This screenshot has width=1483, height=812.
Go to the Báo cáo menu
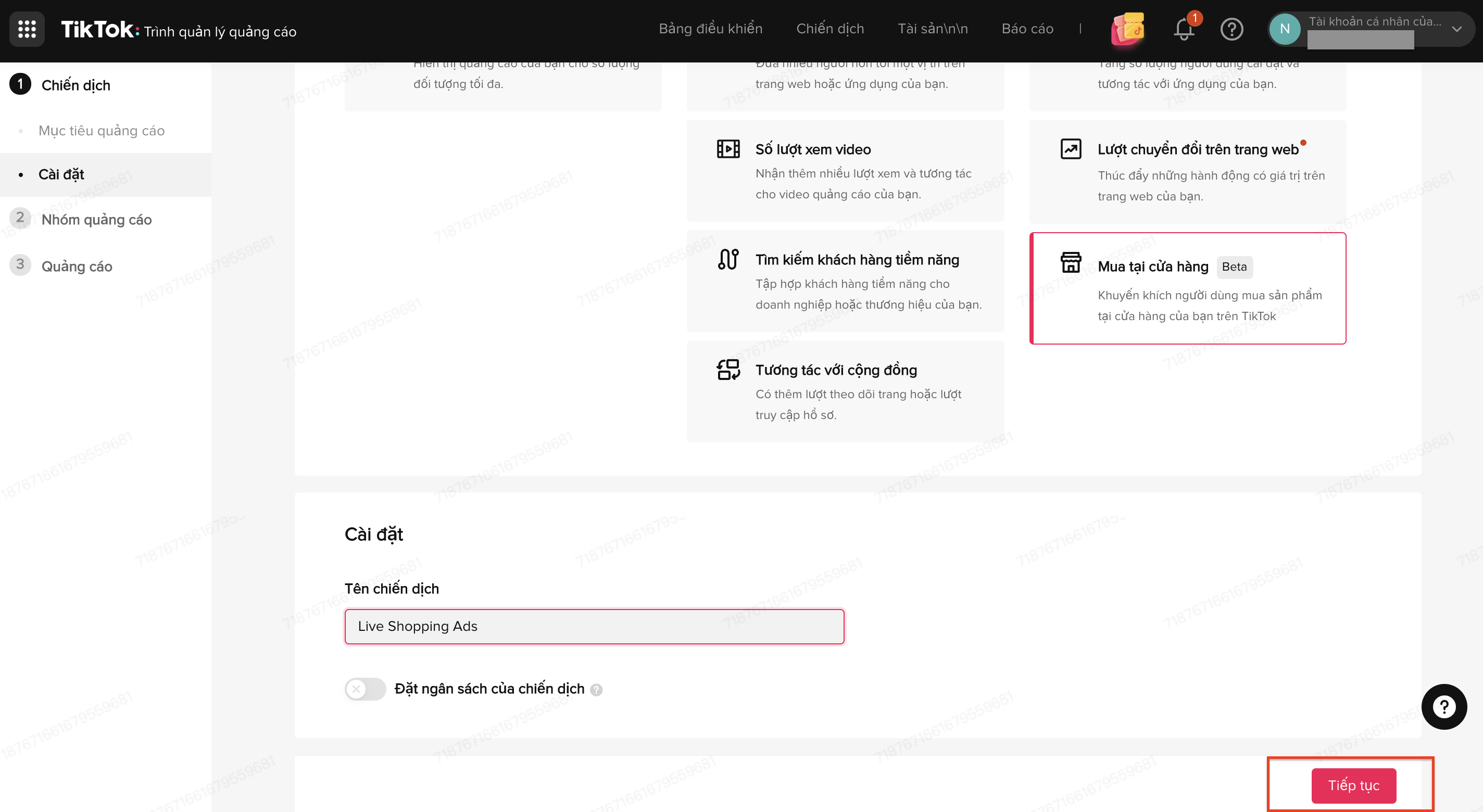click(x=1027, y=29)
